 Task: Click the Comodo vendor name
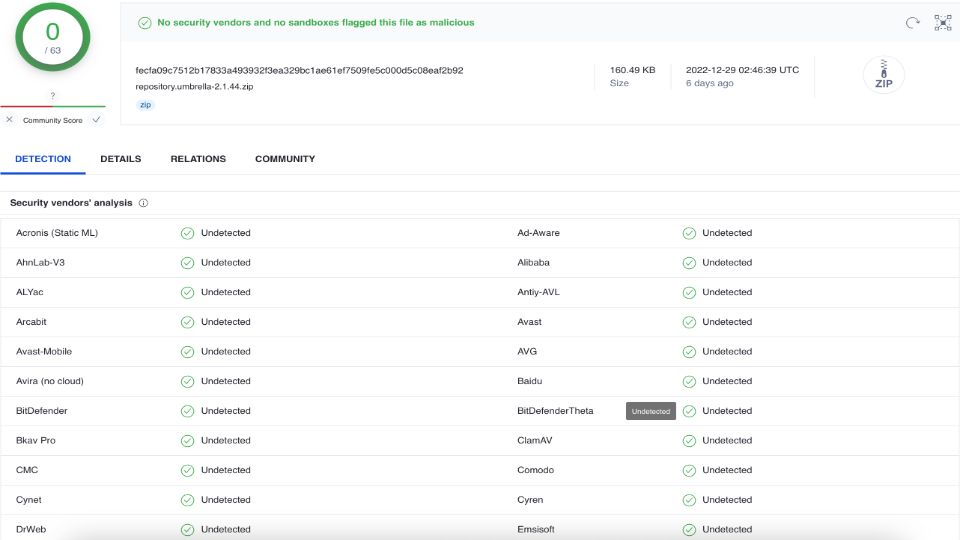coord(536,470)
